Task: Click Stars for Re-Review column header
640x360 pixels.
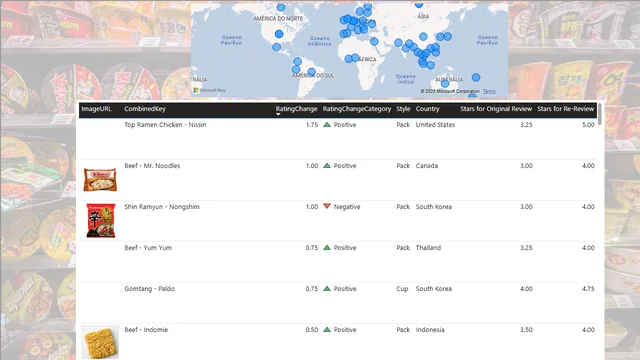Action: click(565, 109)
